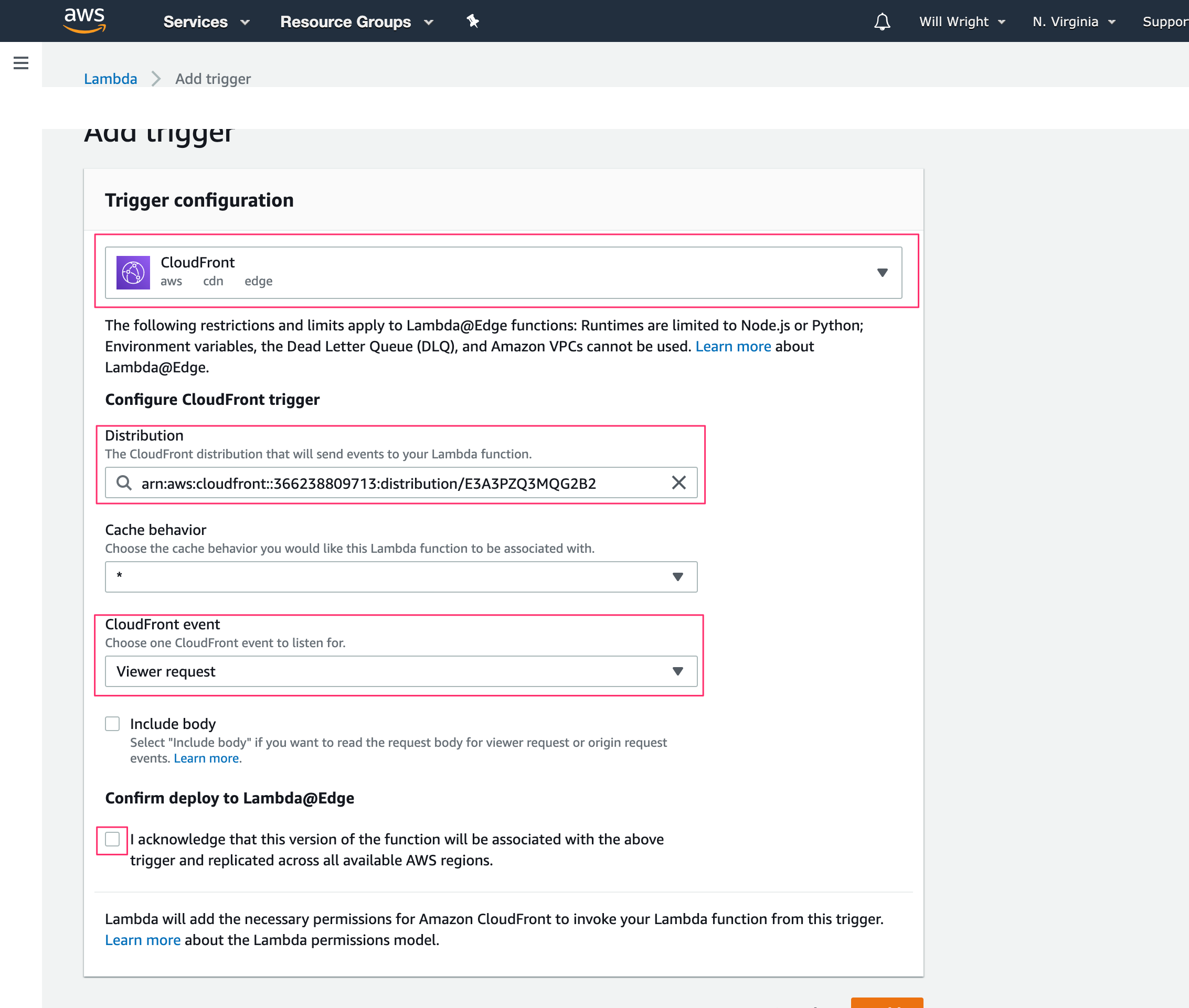Viewport: 1189px width, 1008px height.
Task: Go to the Lambda breadcrumb link
Action: [110, 79]
